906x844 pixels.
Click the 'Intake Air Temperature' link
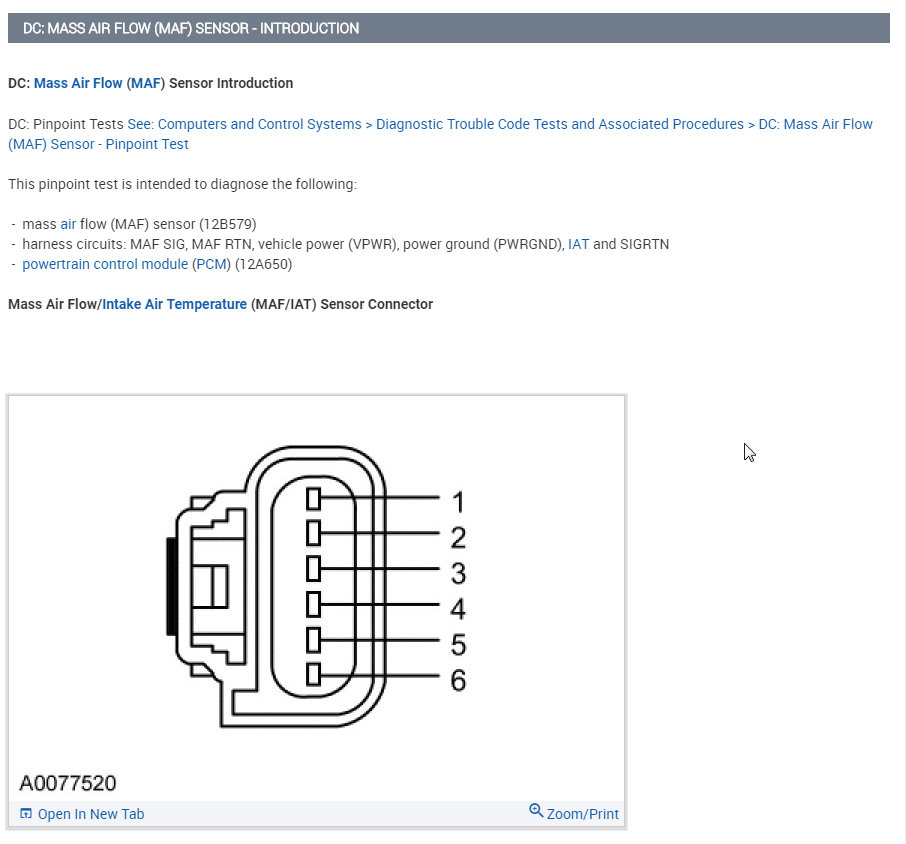(x=174, y=304)
